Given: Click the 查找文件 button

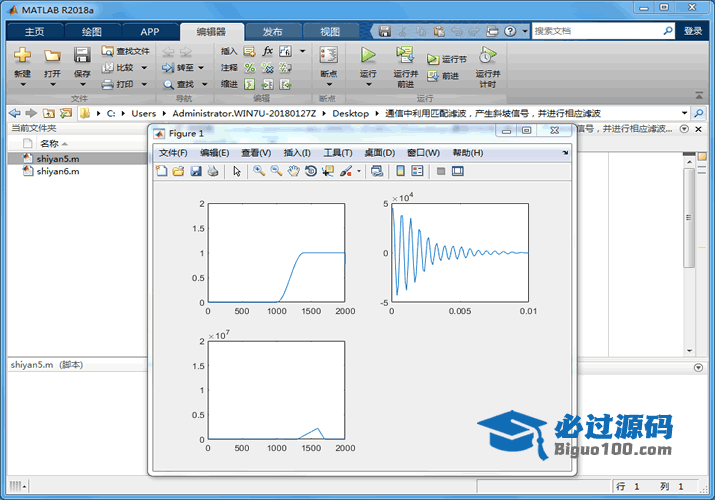Looking at the screenshot, I should tap(125, 51).
